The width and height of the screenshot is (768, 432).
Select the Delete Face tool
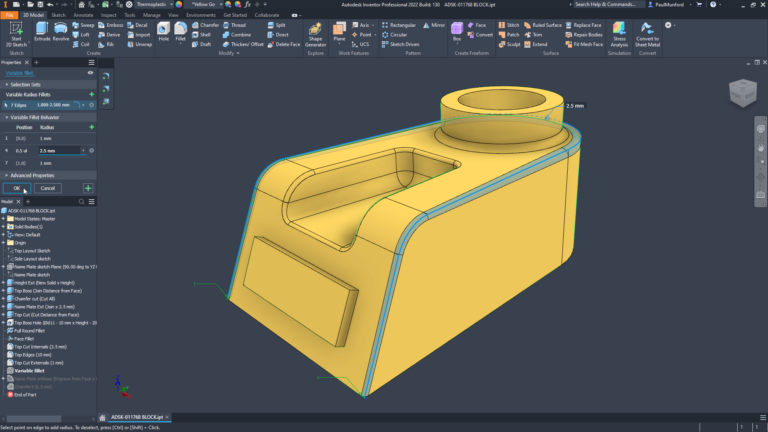point(284,44)
